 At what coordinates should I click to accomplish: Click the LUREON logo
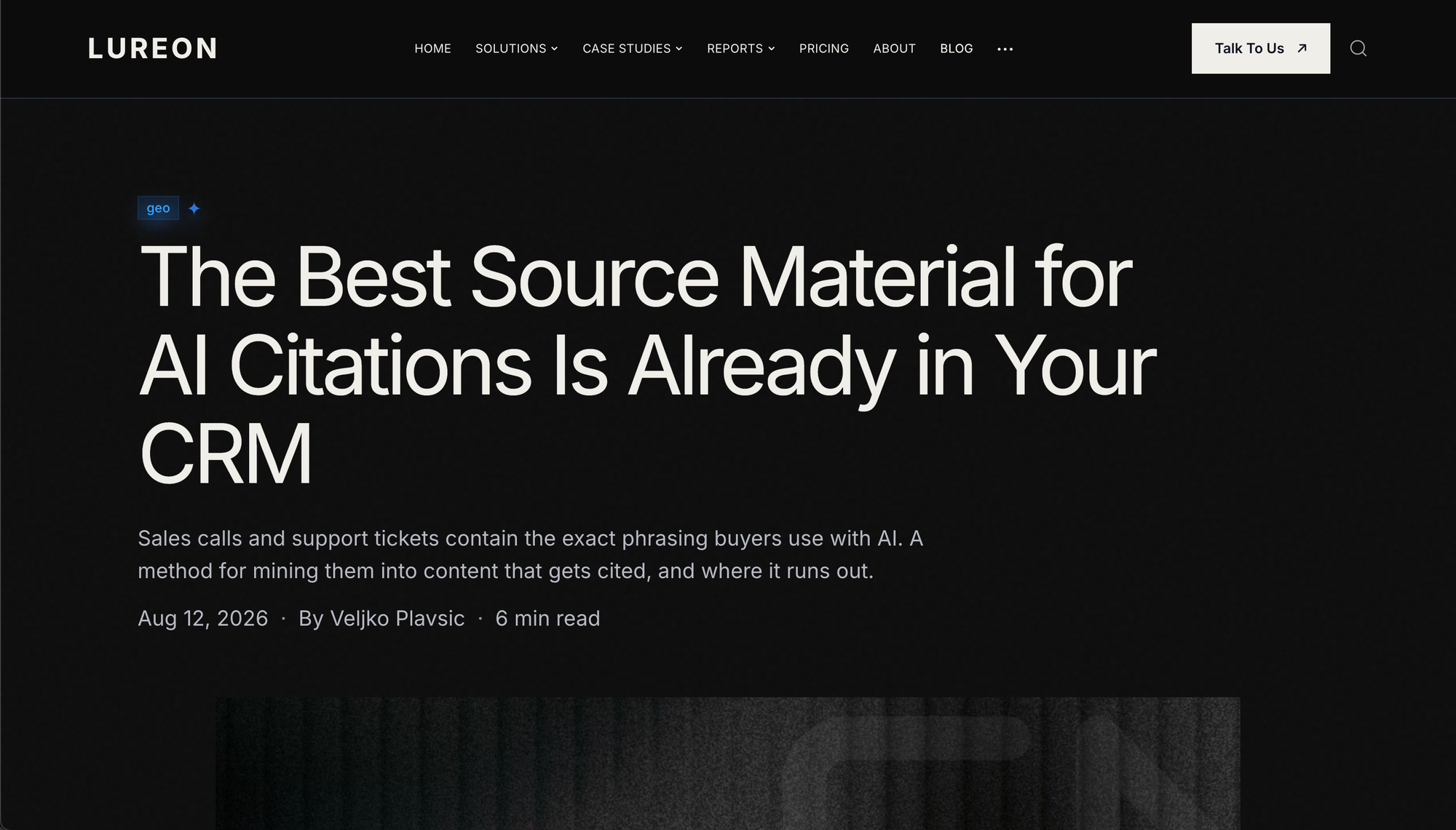coord(153,48)
